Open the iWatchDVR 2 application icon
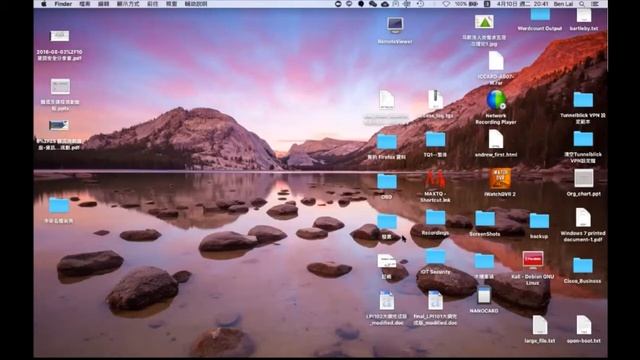The height and width of the screenshot is (360, 640). coord(500,179)
